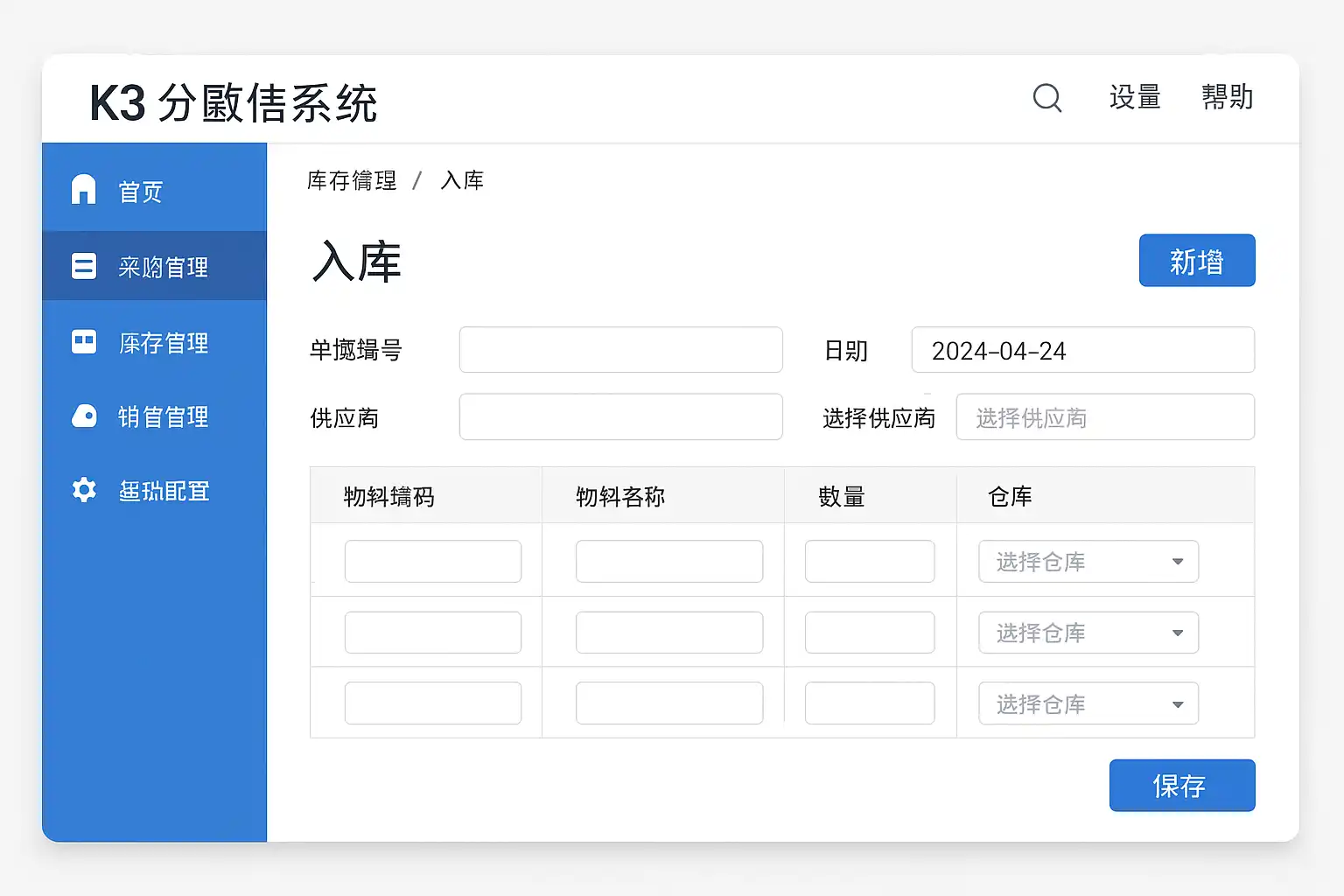Open the 帮助 help menu item
The image size is (1344, 896).
click(x=1227, y=97)
